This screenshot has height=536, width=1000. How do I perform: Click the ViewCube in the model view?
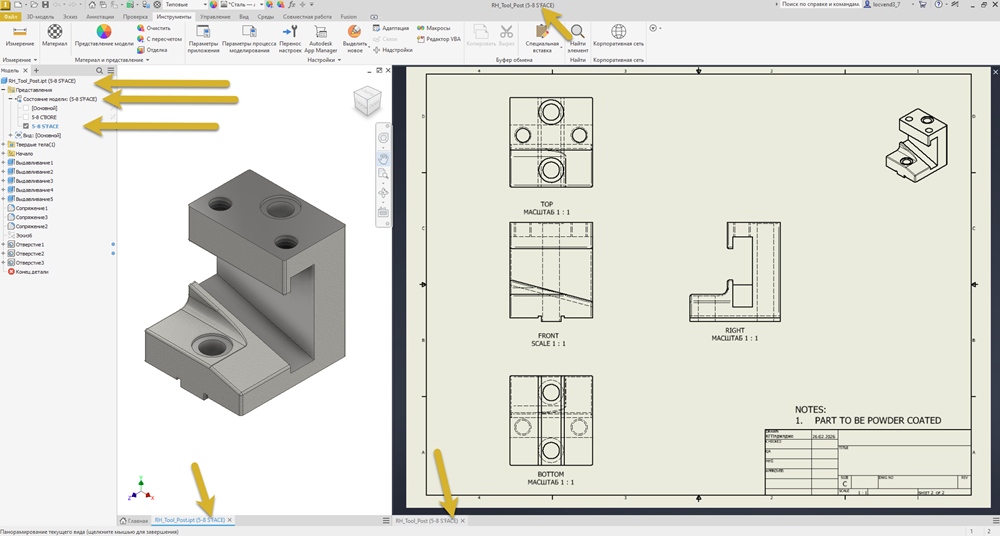click(x=367, y=100)
